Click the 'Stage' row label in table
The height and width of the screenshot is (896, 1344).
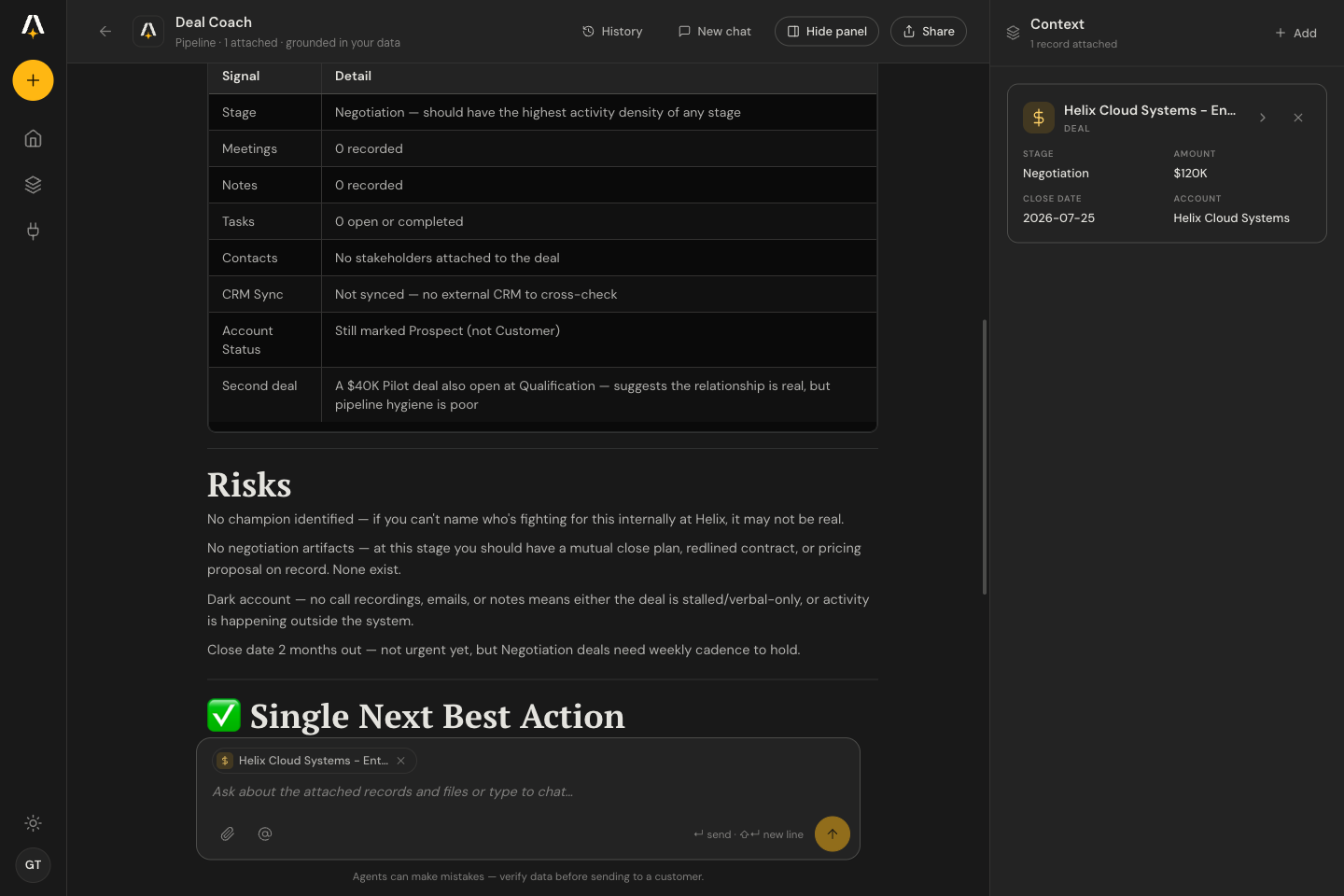[239, 113]
